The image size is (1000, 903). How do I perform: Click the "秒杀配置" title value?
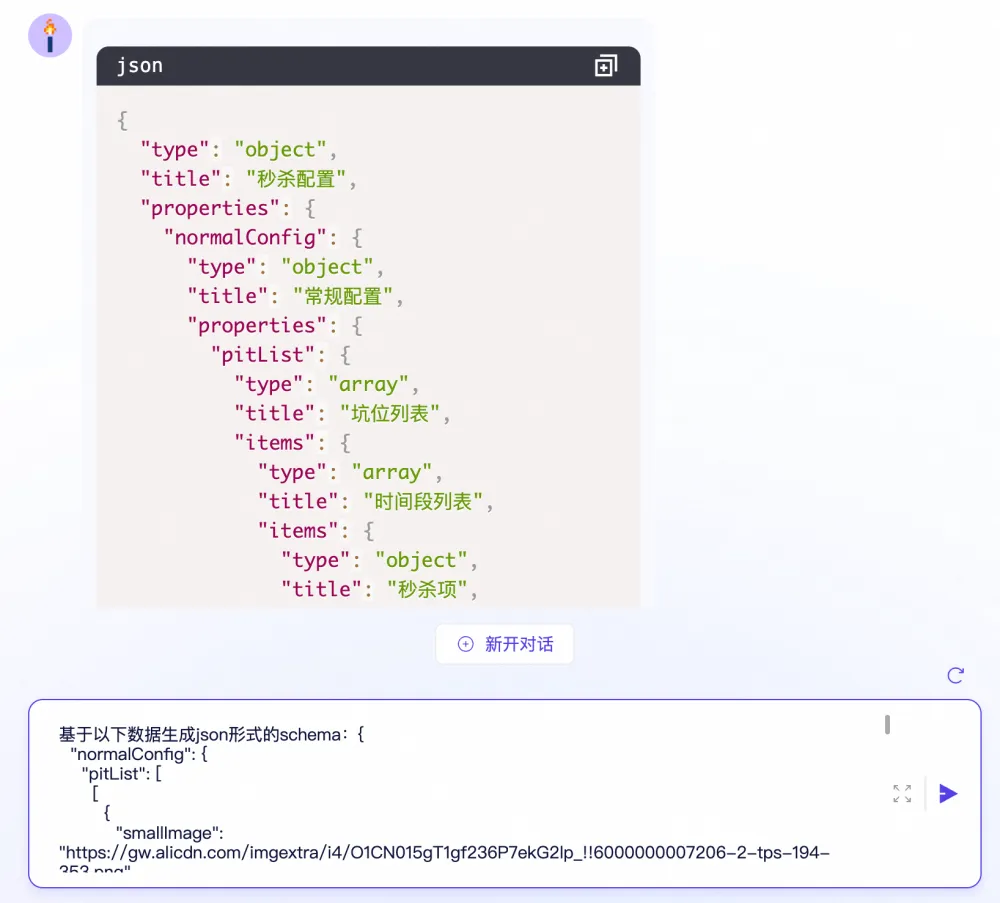click(297, 179)
